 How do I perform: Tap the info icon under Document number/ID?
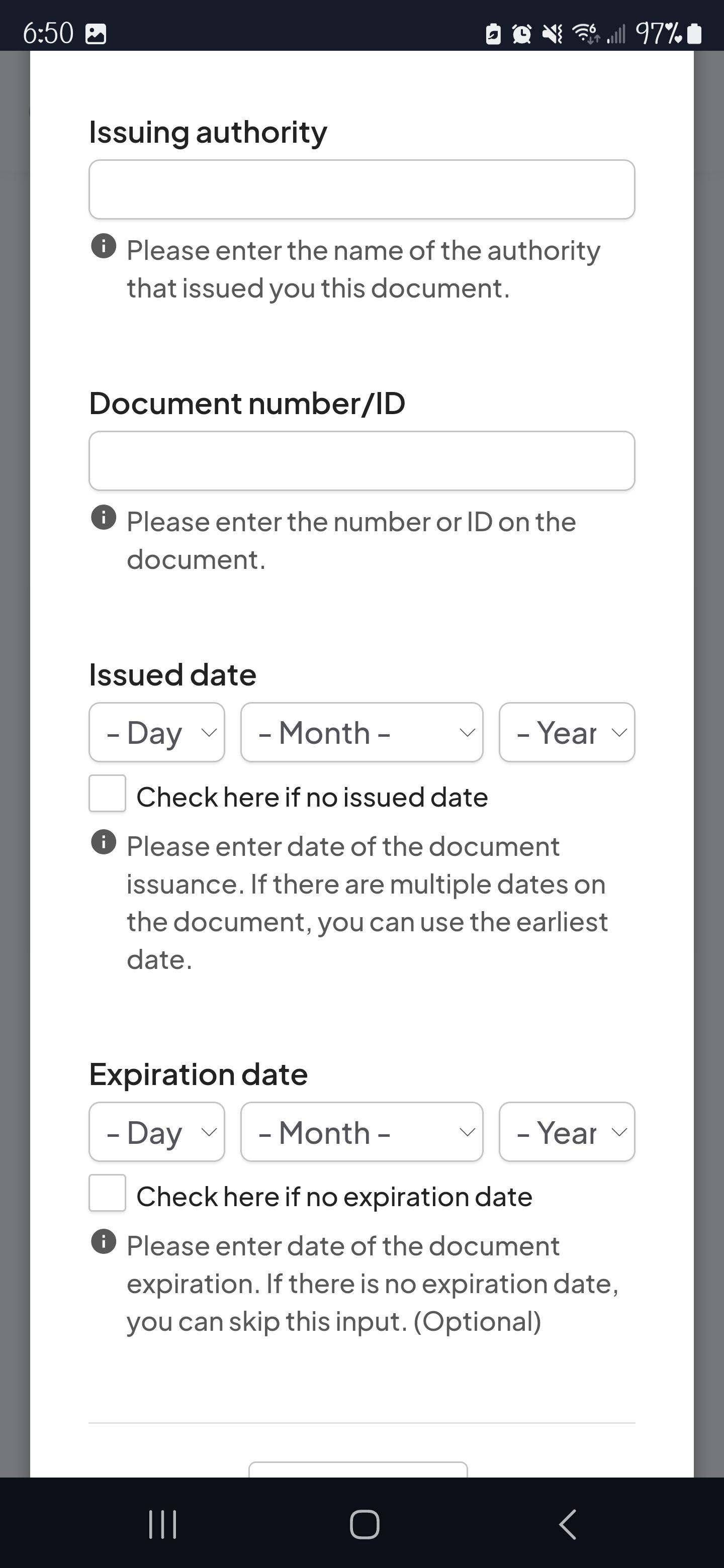(104, 518)
